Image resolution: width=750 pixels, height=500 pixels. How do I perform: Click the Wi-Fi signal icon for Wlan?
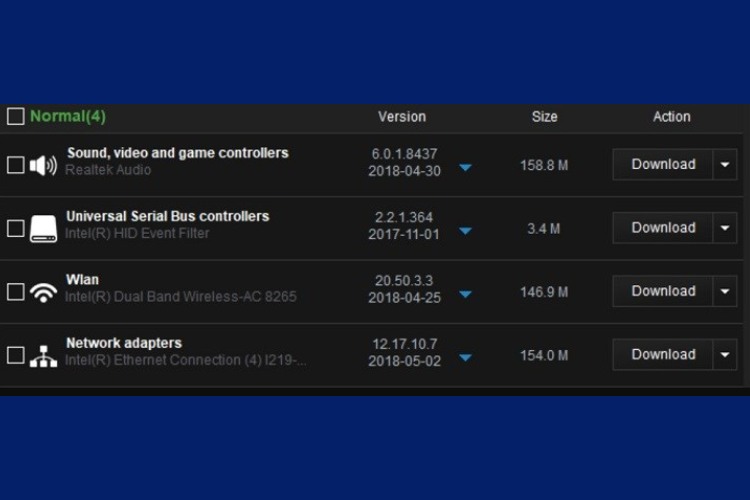click(x=43, y=292)
